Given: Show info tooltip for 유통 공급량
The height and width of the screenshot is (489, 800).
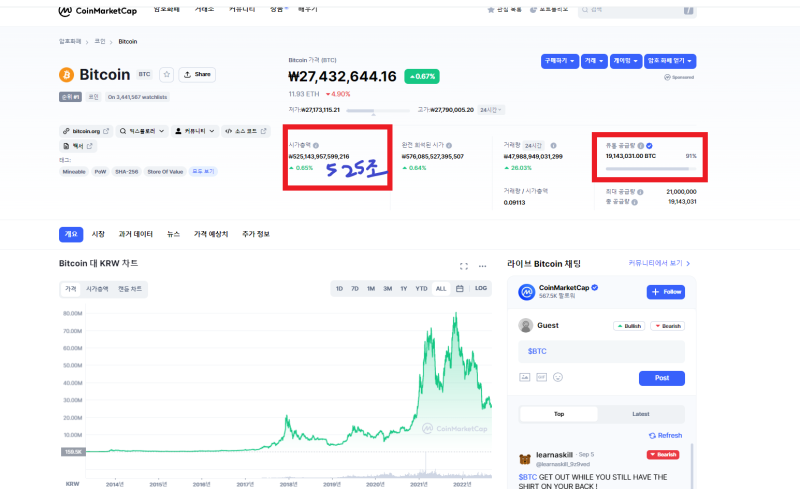Looking at the screenshot, I should point(641,145).
